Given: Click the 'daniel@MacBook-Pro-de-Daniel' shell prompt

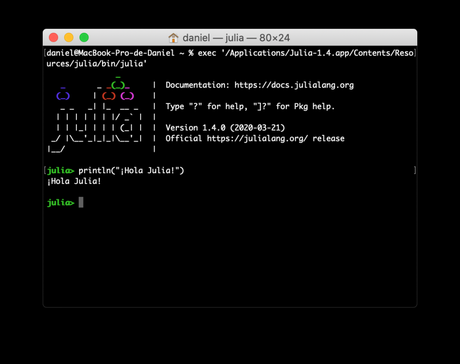Looking at the screenshot, I should (x=110, y=53).
